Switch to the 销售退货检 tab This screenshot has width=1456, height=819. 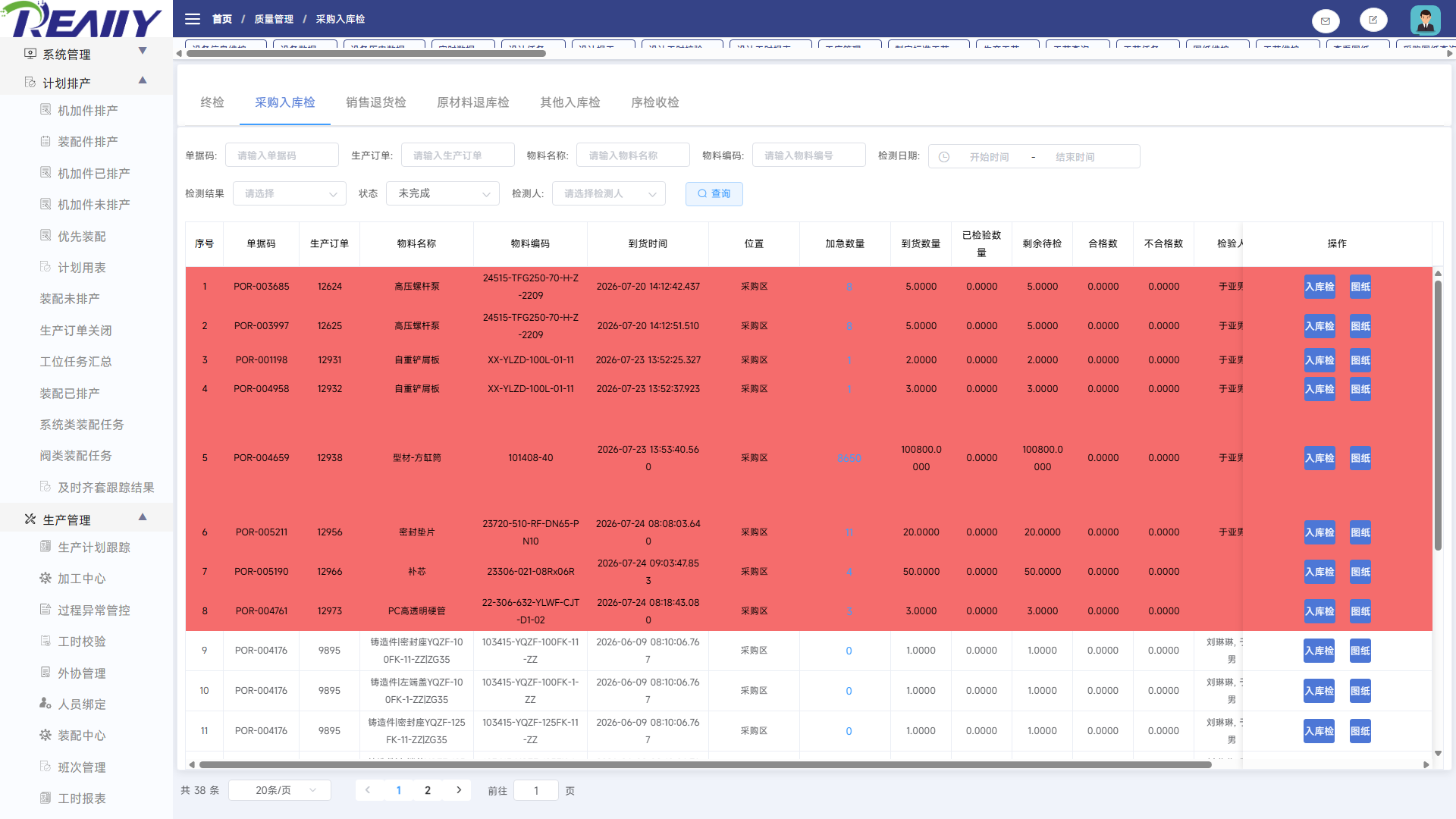tap(376, 102)
